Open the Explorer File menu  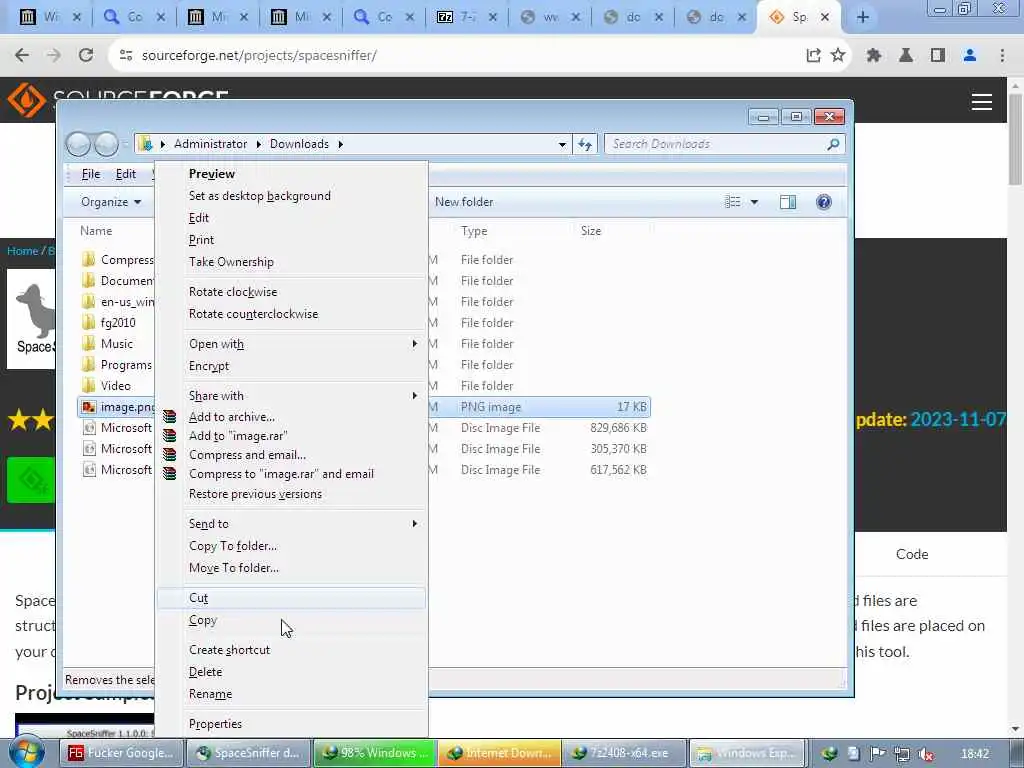(x=91, y=174)
